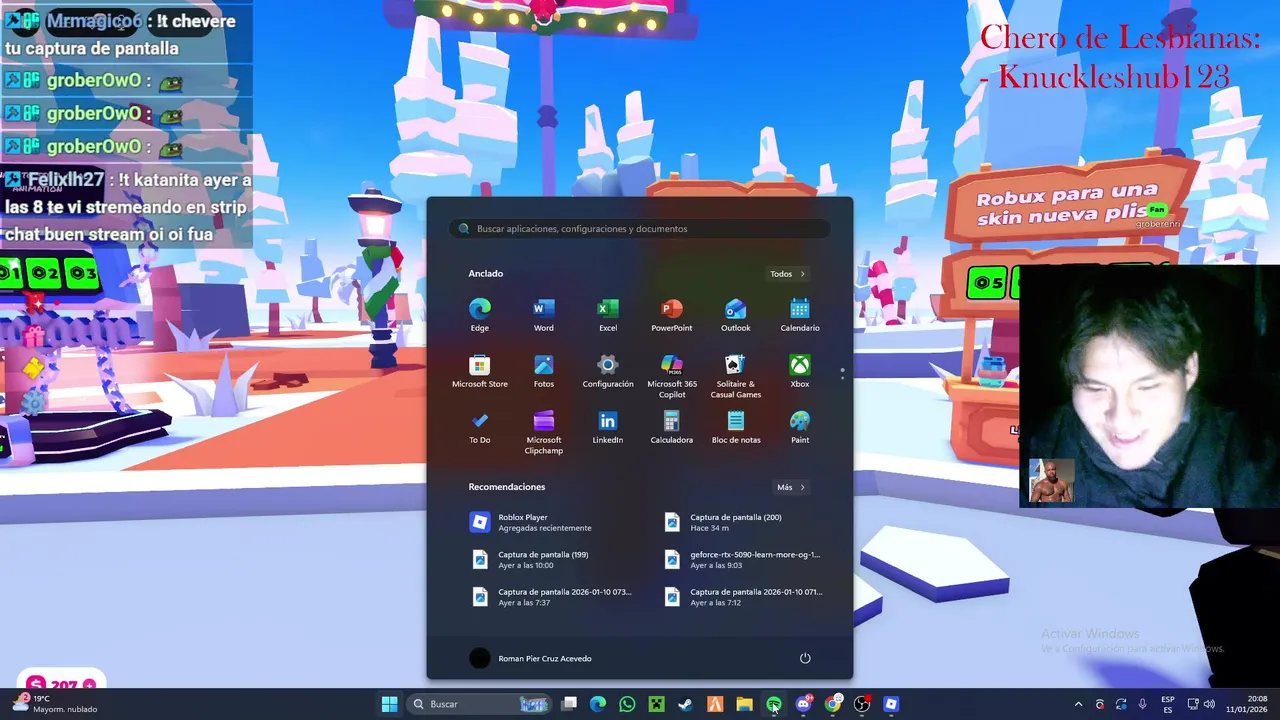Open Microsoft 365 Copilot
Screen dimensions: 1280x720
[672, 376]
